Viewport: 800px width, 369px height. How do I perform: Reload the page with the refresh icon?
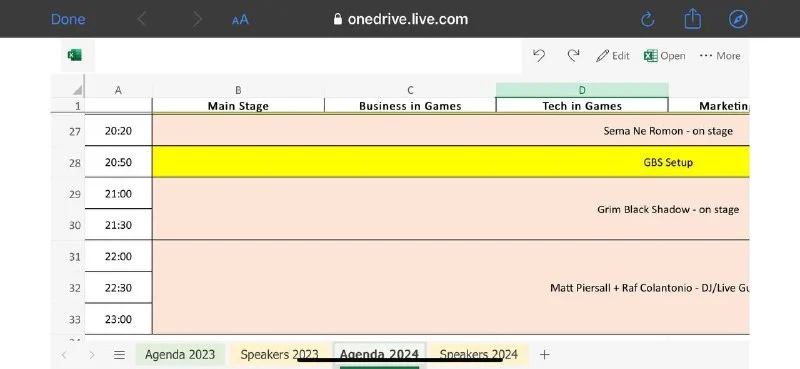point(647,19)
